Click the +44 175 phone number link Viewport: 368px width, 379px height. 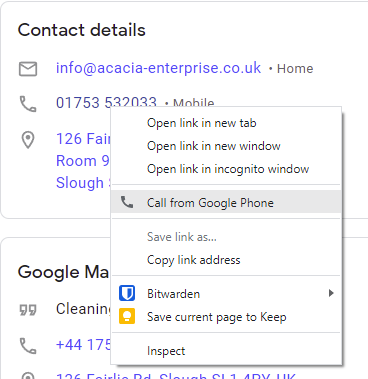tap(83, 345)
